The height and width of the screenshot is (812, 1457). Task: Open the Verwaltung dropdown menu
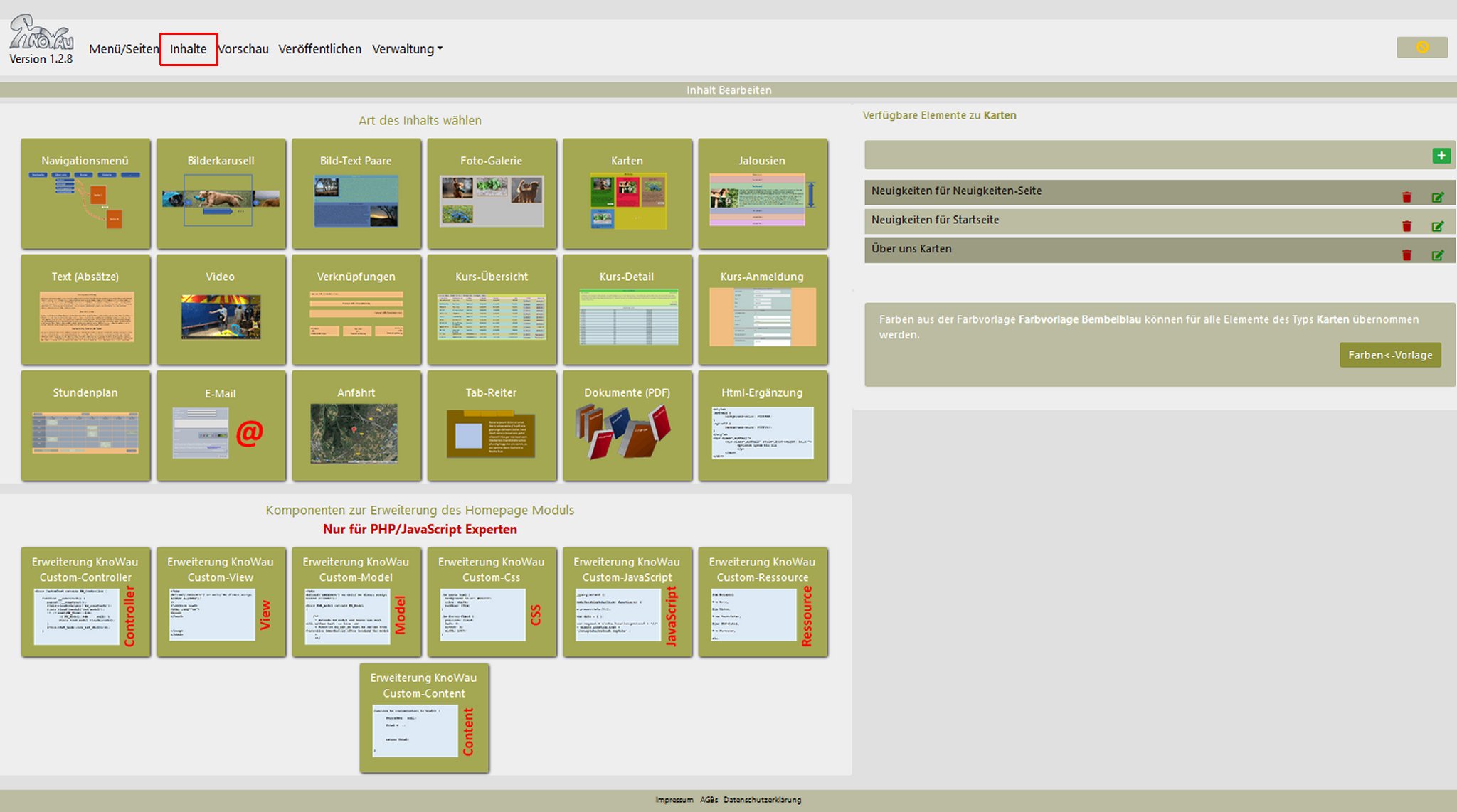(x=407, y=49)
